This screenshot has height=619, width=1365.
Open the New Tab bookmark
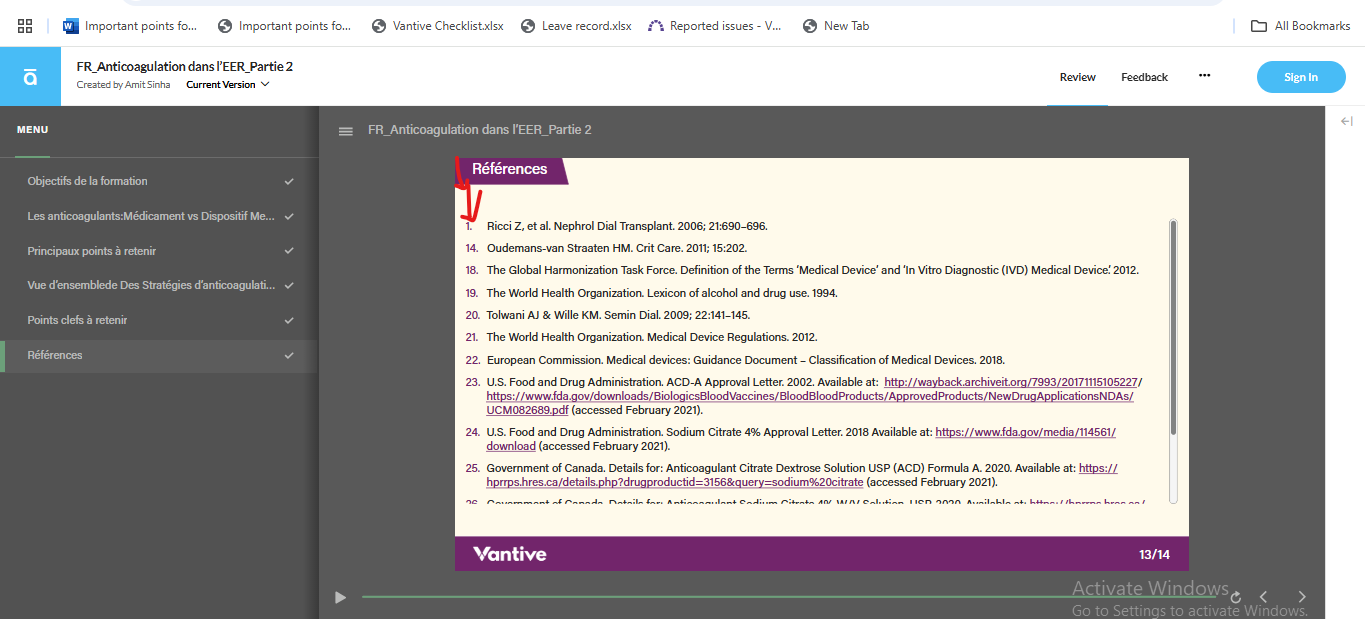[835, 26]
